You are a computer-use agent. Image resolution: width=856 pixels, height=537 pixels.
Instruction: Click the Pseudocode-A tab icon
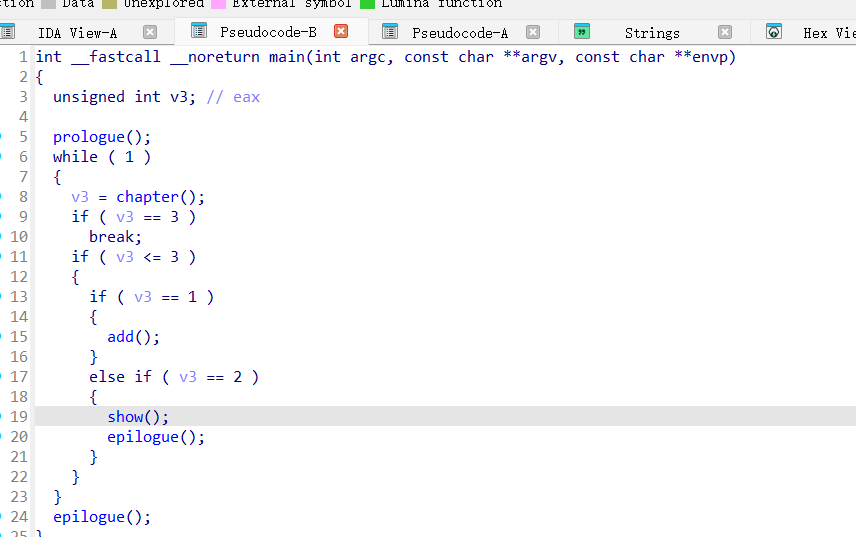391,32
